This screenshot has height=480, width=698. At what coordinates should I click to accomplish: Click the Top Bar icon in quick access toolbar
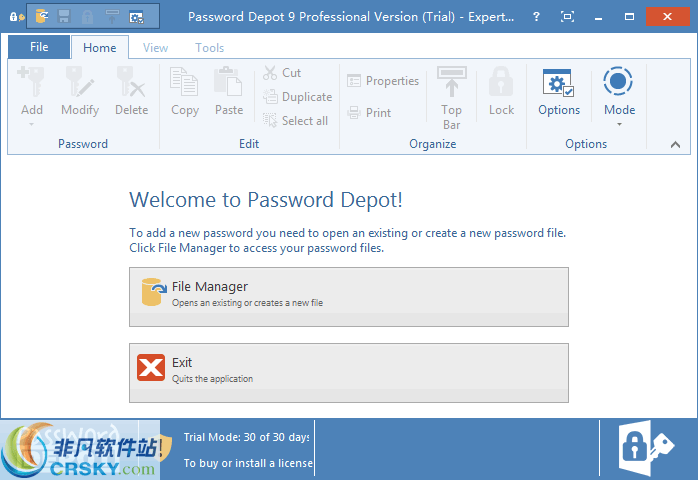point(112,16)
